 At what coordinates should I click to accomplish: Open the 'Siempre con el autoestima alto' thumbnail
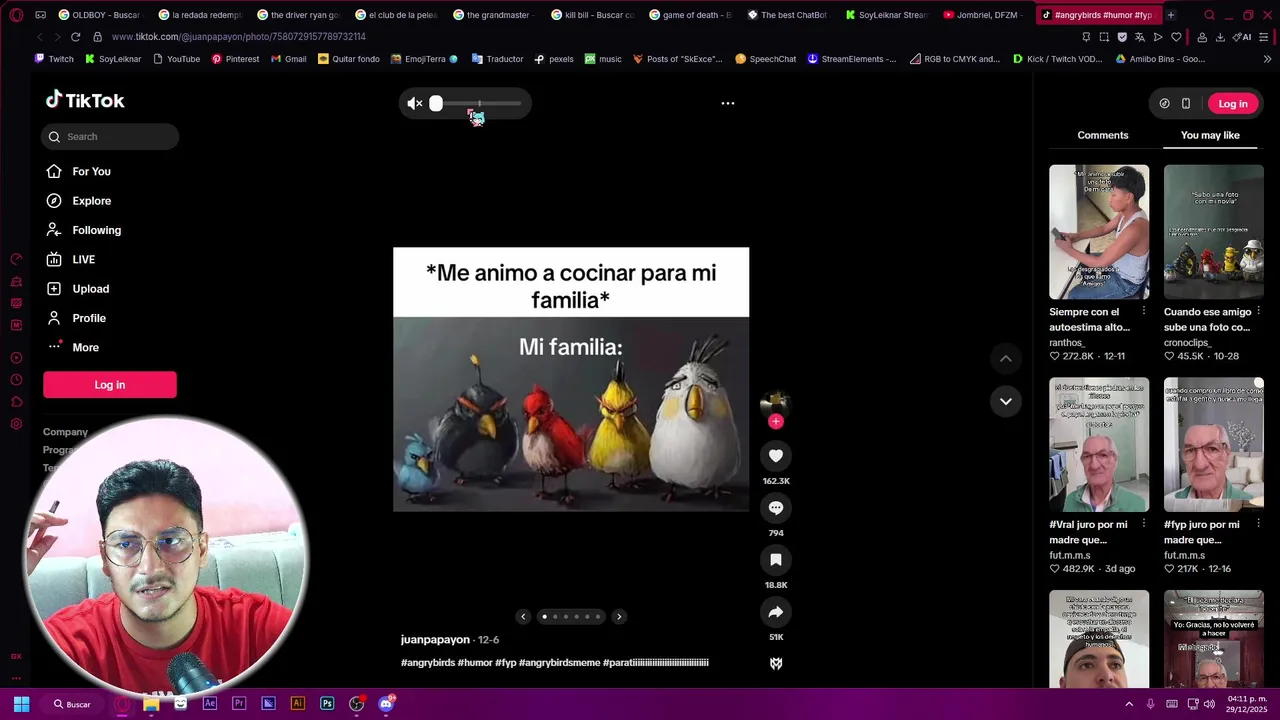(x=1099, y=232)
